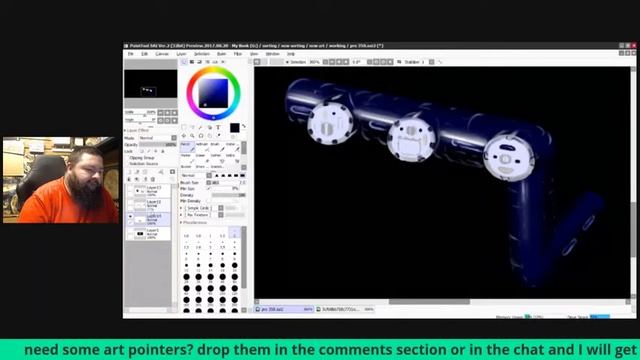The width and height of the screenshot is (640, 360).
Task: Enable the Selection Source checkbox
Action: tap(127, 163)
